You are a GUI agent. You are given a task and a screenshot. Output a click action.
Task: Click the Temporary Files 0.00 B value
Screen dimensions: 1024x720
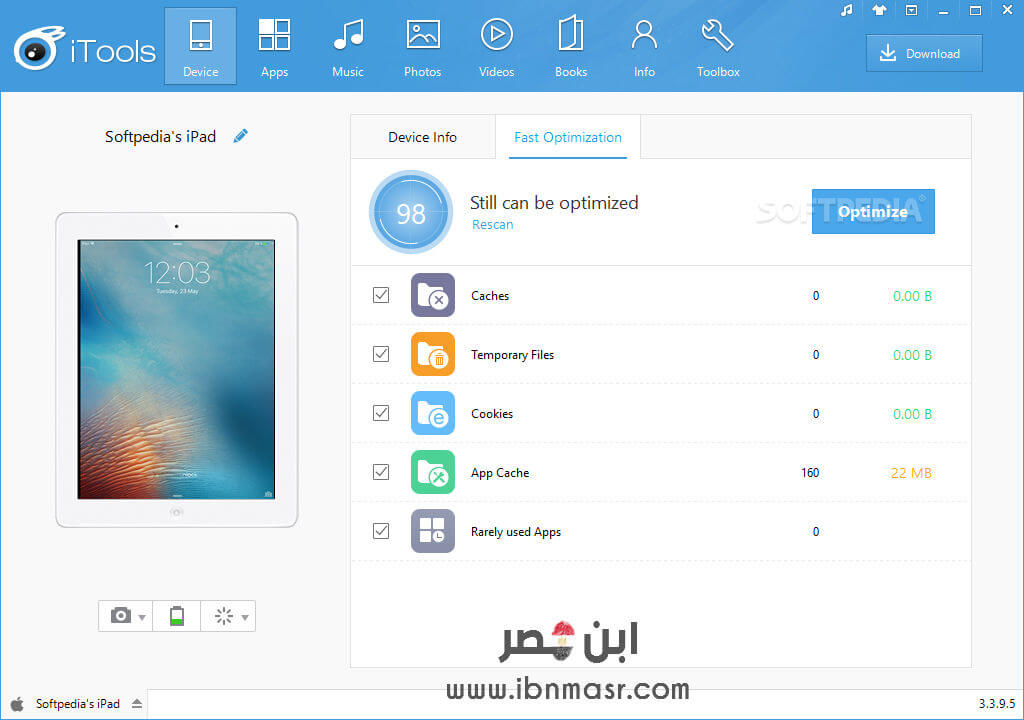tap(912, 355)
